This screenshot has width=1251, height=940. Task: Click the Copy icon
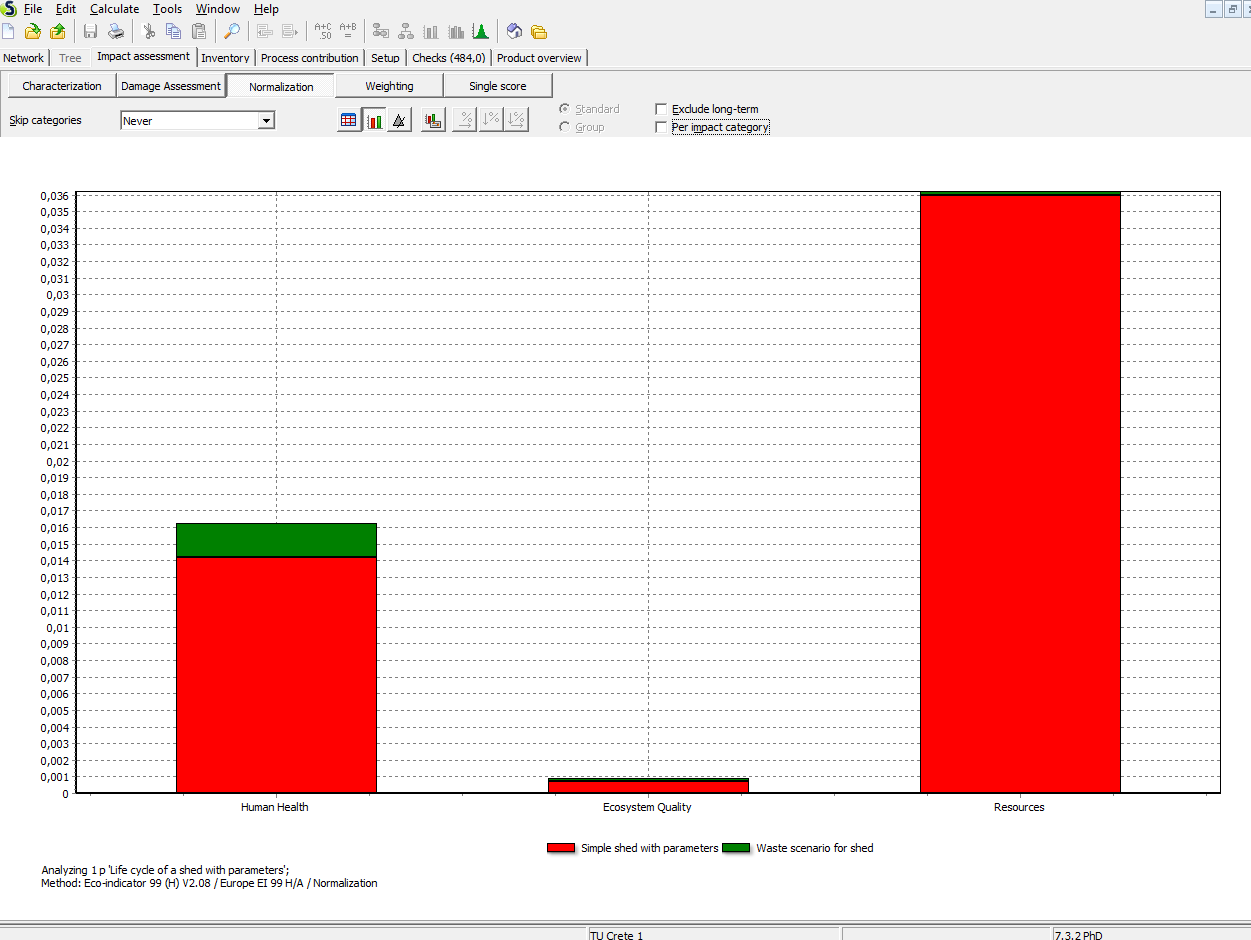coord(173,31)
